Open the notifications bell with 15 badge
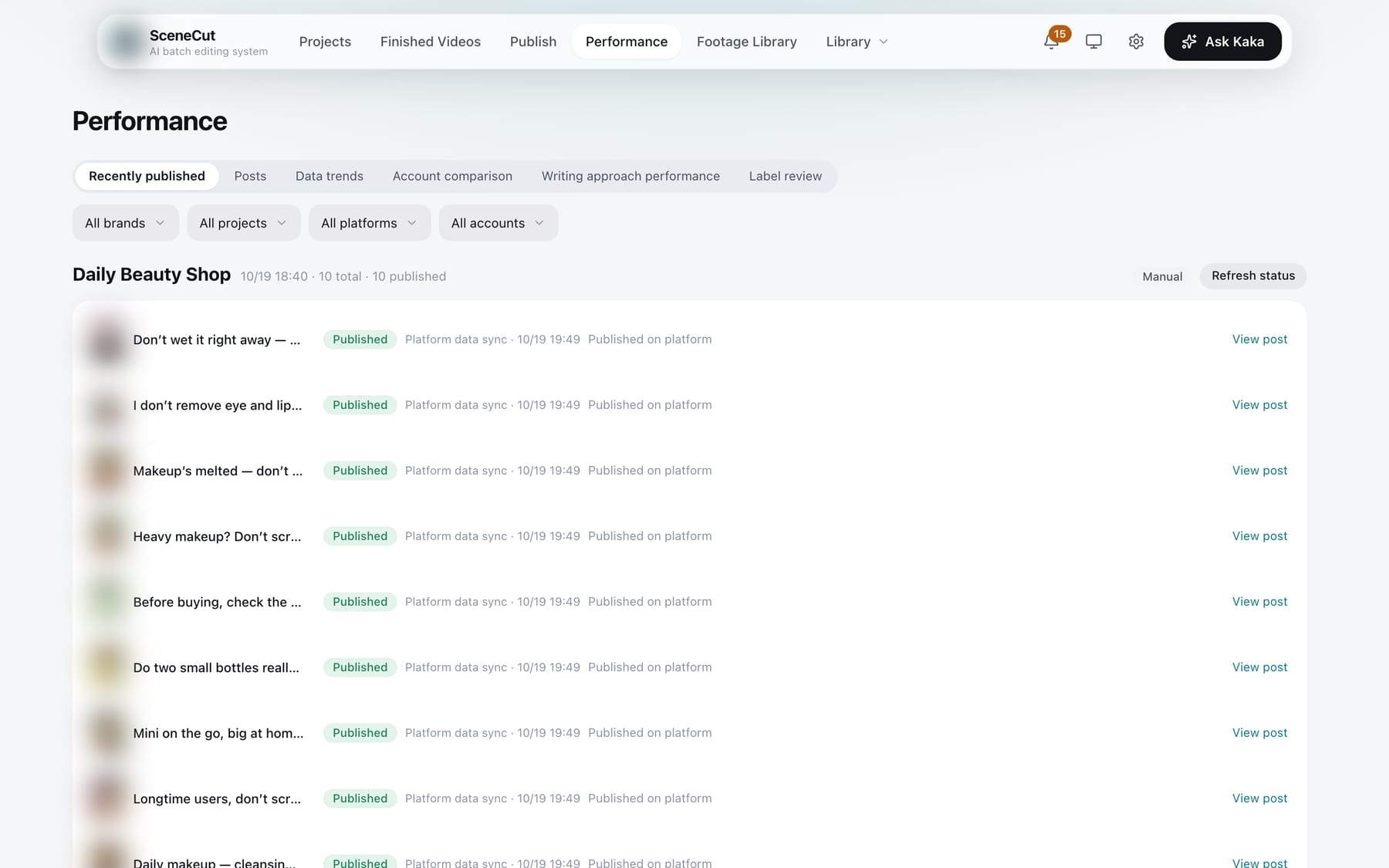 1052,42
